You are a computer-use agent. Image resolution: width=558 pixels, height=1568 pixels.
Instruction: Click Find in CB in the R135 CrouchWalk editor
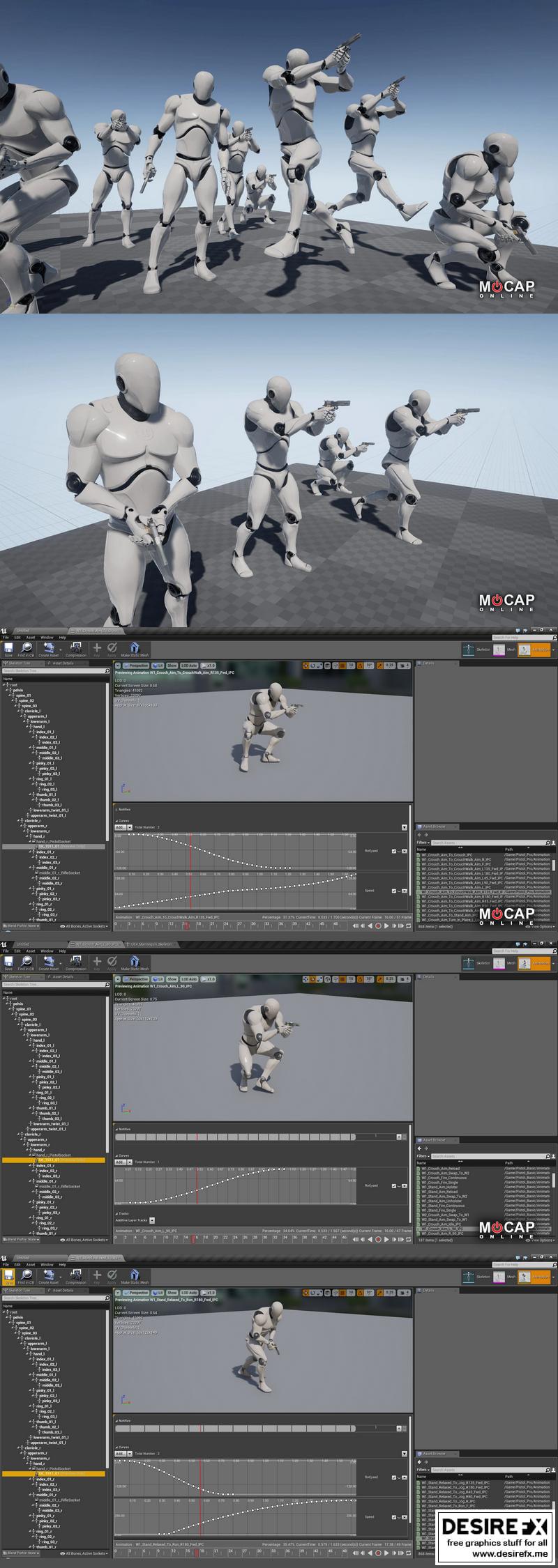coord(26,650)
